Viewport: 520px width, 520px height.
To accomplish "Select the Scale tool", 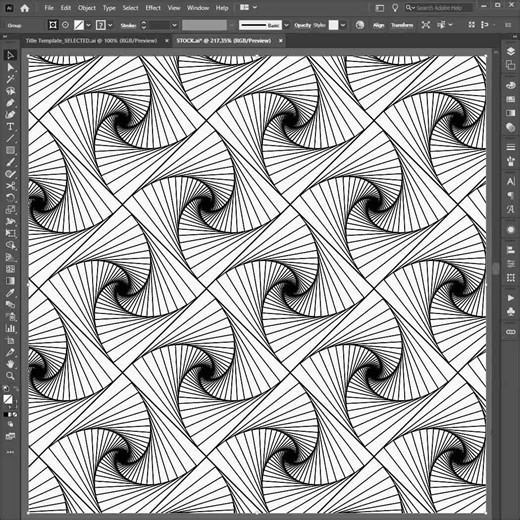I will pos(10,209).
